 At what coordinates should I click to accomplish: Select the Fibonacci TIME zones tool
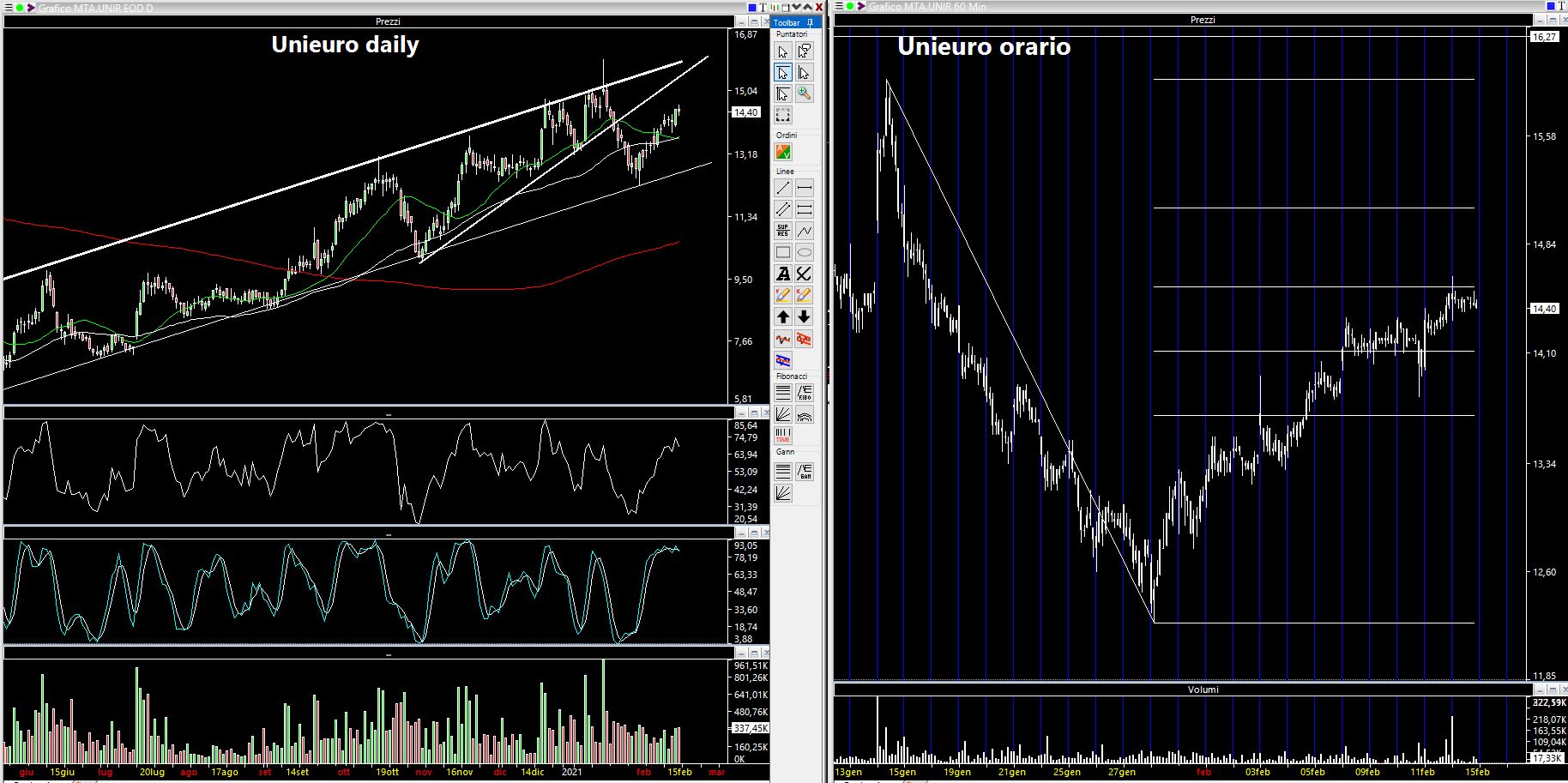pyautogui.click(x=783, y=436)
